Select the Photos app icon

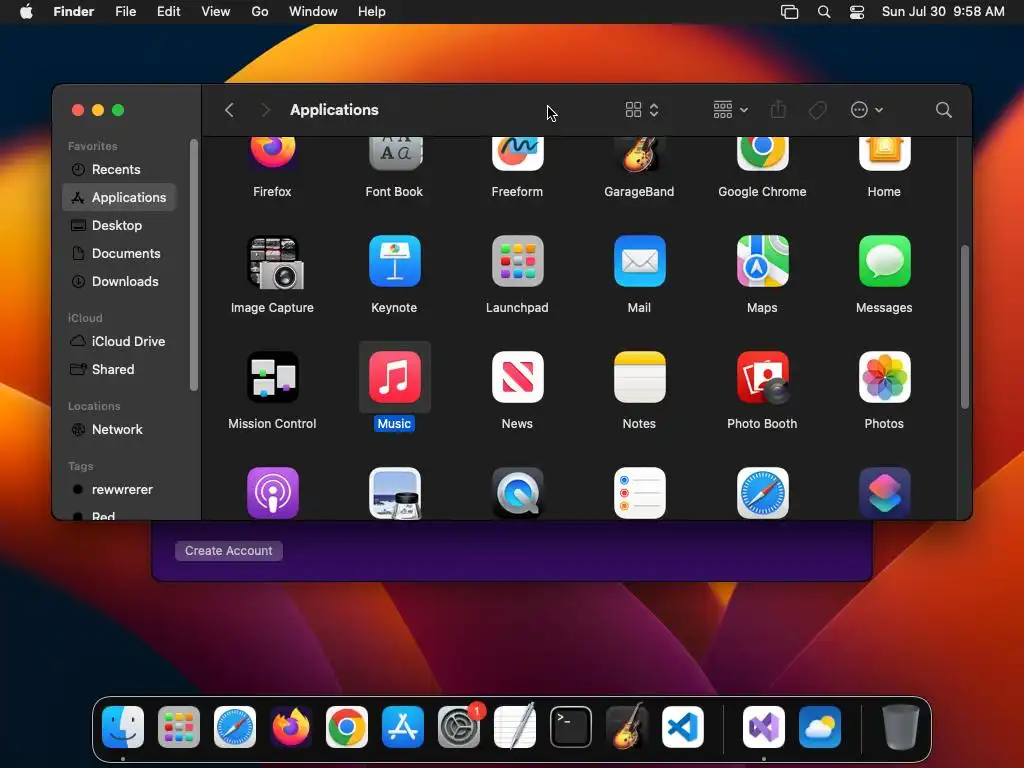pyautogui.click(x=884, y=377)
